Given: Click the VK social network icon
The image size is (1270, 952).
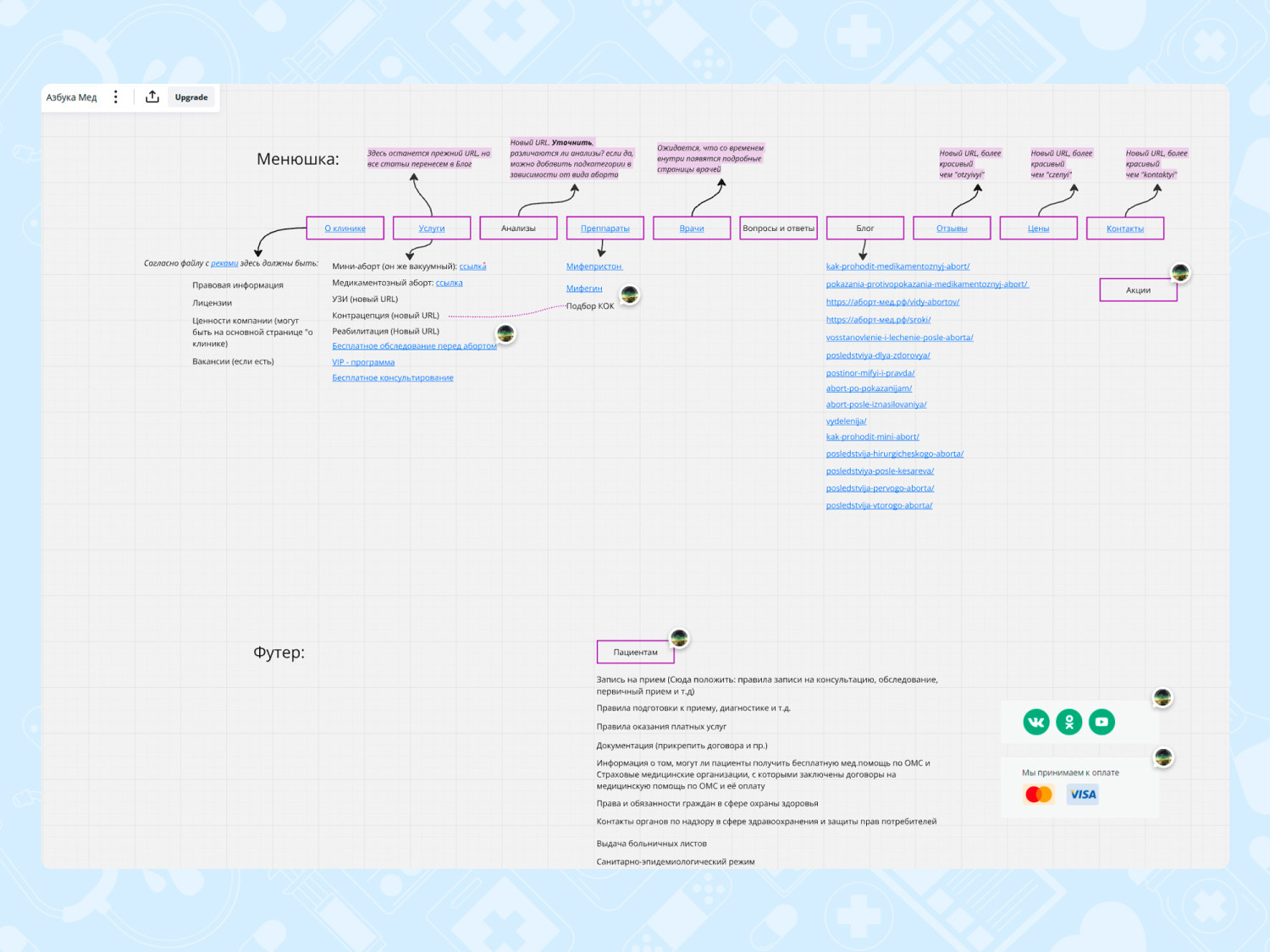Looking at the screenshot, I should point(1036,722).
